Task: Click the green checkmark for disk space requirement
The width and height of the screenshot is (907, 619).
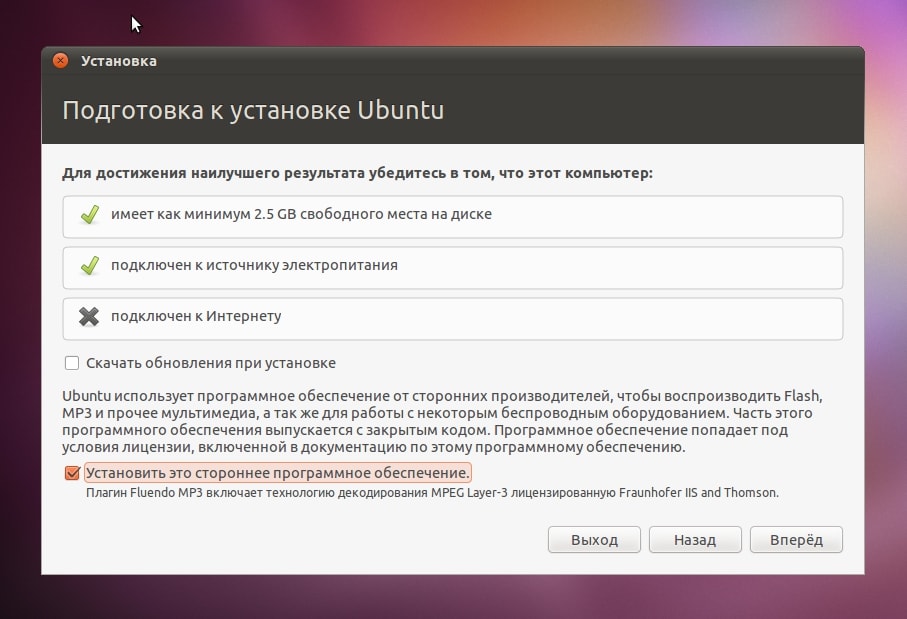Action: coord(90,215)
